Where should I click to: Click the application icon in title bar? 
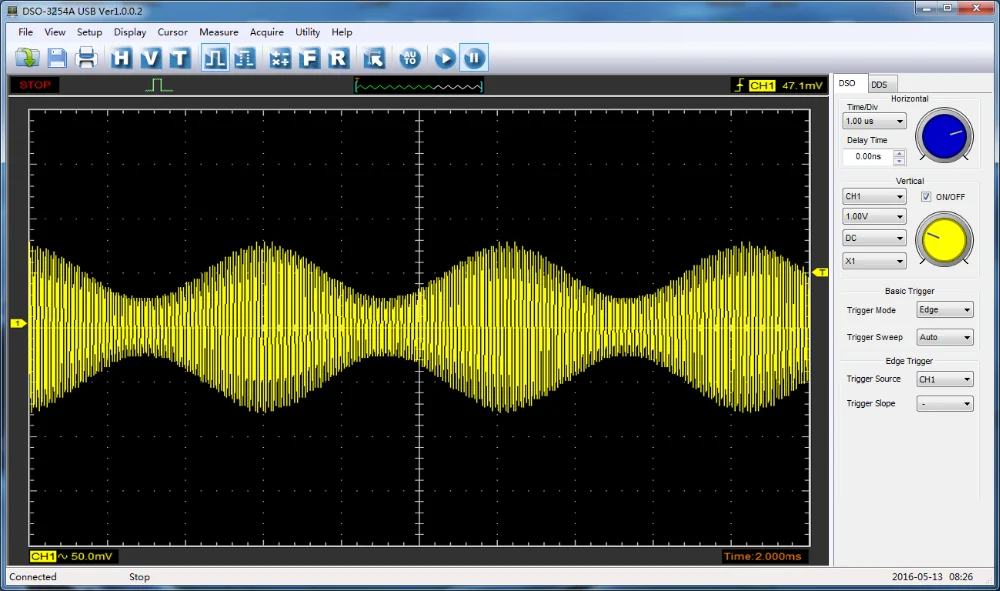point(12,11)
